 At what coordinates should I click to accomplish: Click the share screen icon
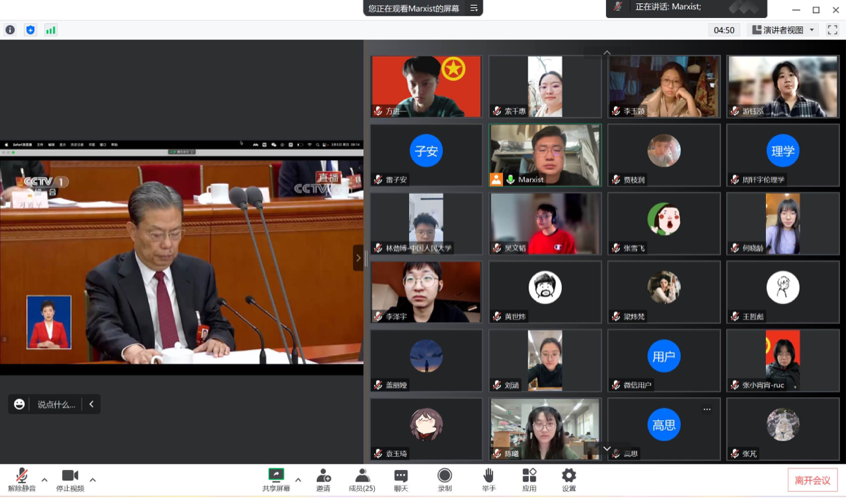click(x=276, y=477)
